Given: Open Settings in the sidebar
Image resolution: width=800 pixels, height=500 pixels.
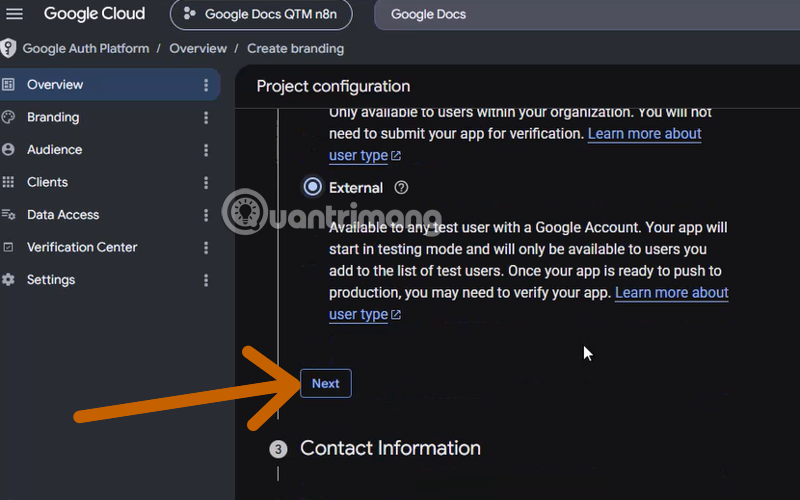Looking at the screenshot, I should pos(110,280).
